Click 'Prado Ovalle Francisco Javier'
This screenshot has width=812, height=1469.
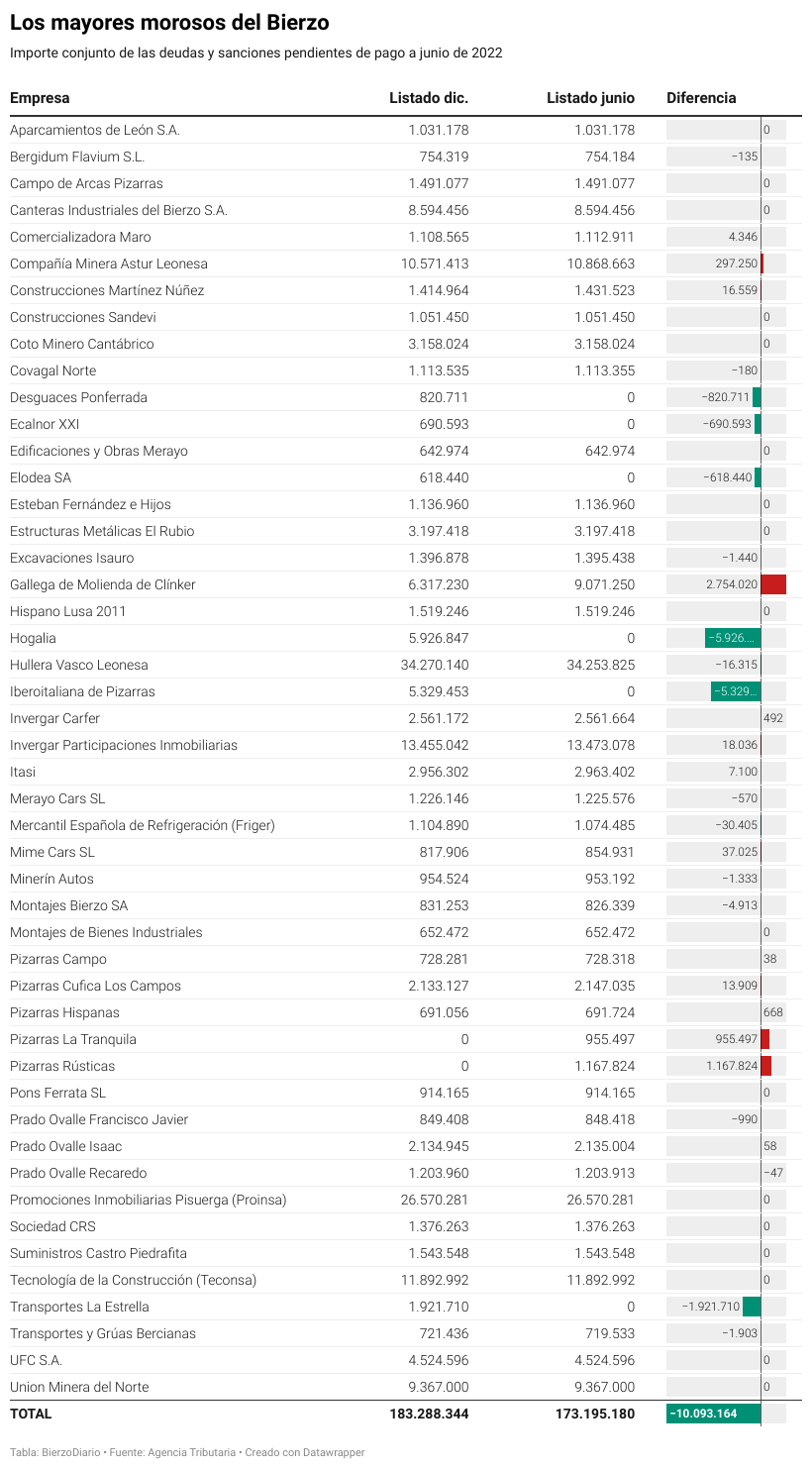pos(99,1119)
